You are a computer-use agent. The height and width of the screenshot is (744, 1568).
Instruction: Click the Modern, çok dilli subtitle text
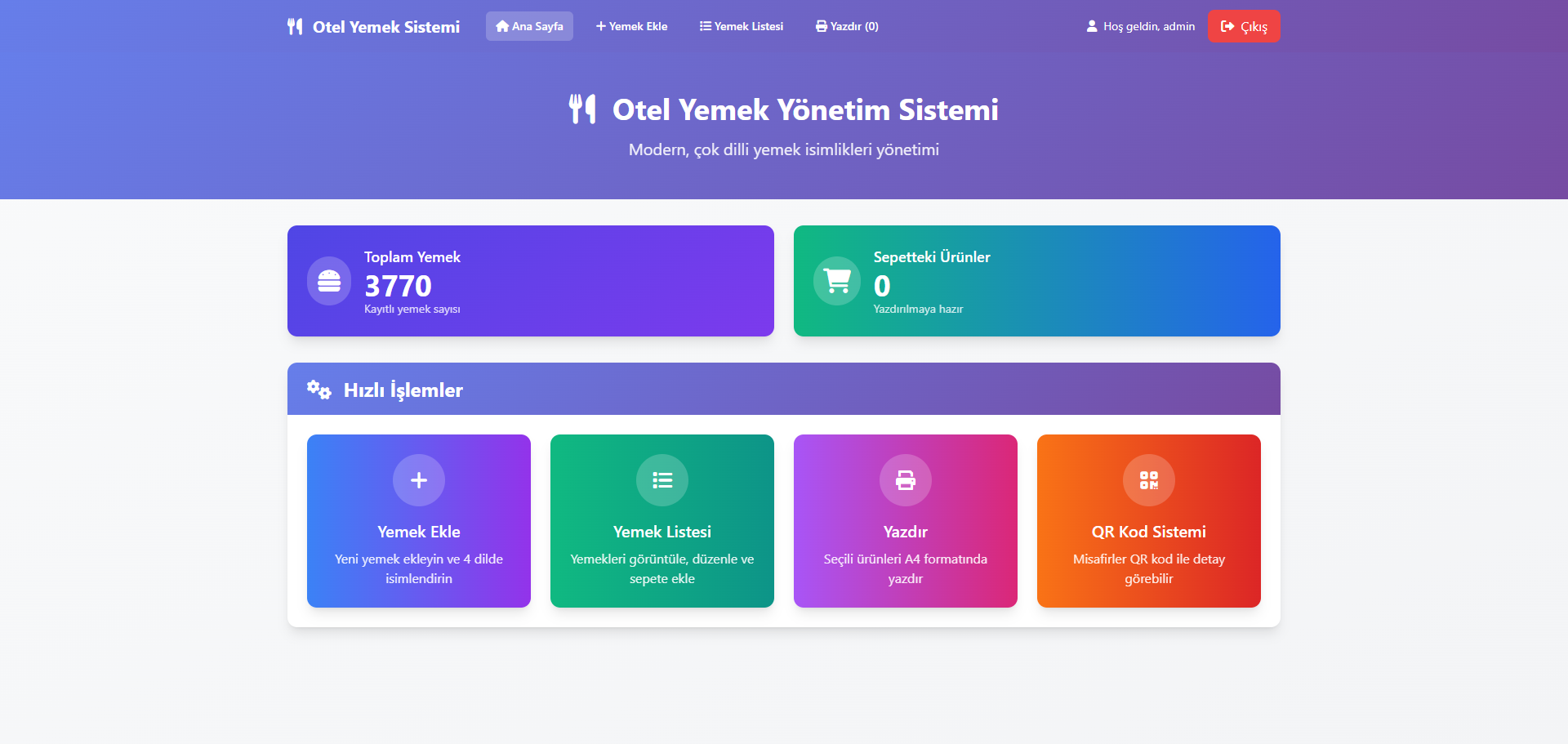[784, 149]
